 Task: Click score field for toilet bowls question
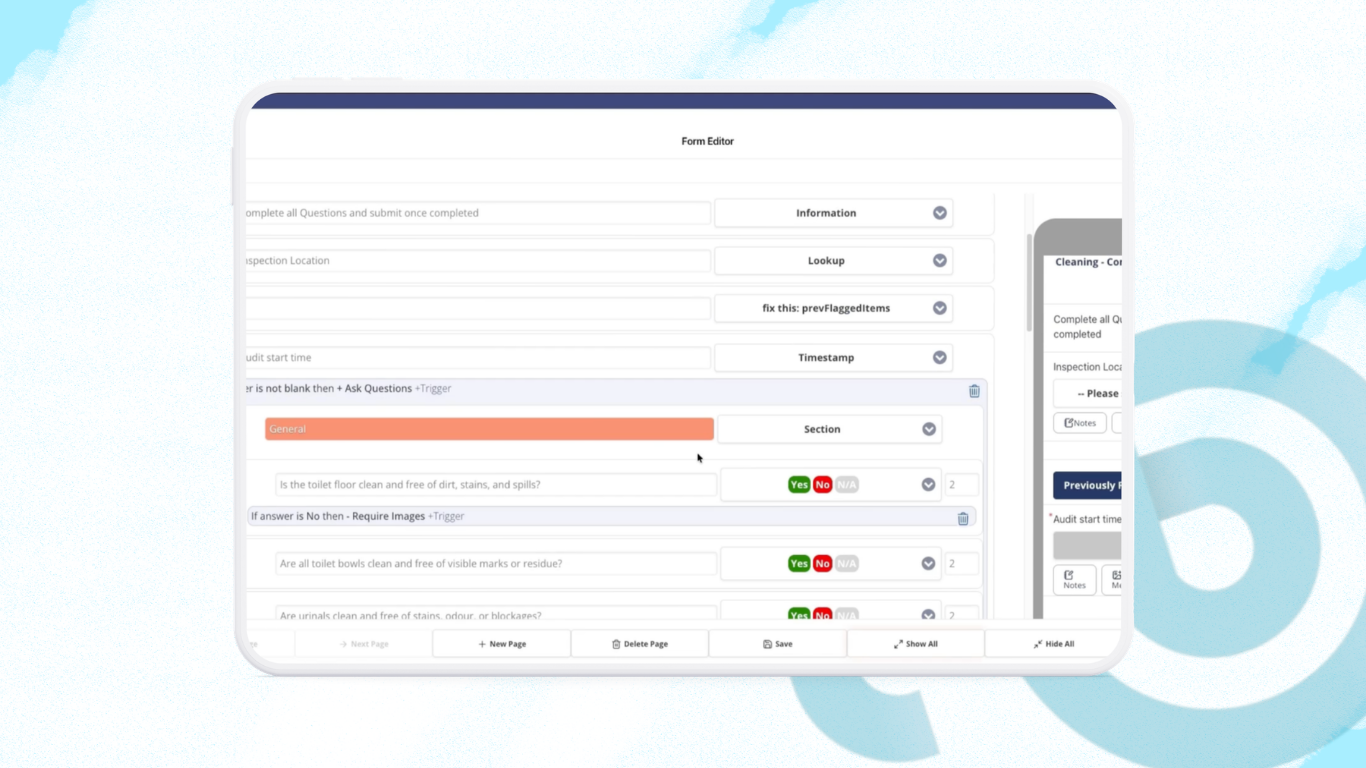[x=962, y=564]
